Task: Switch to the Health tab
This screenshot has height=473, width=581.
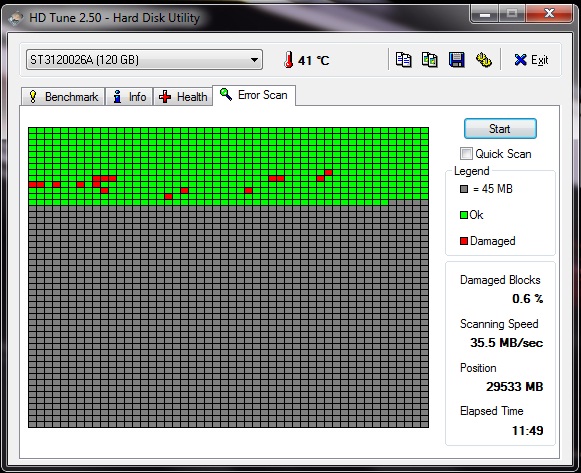Action: (x=183, y=97)
